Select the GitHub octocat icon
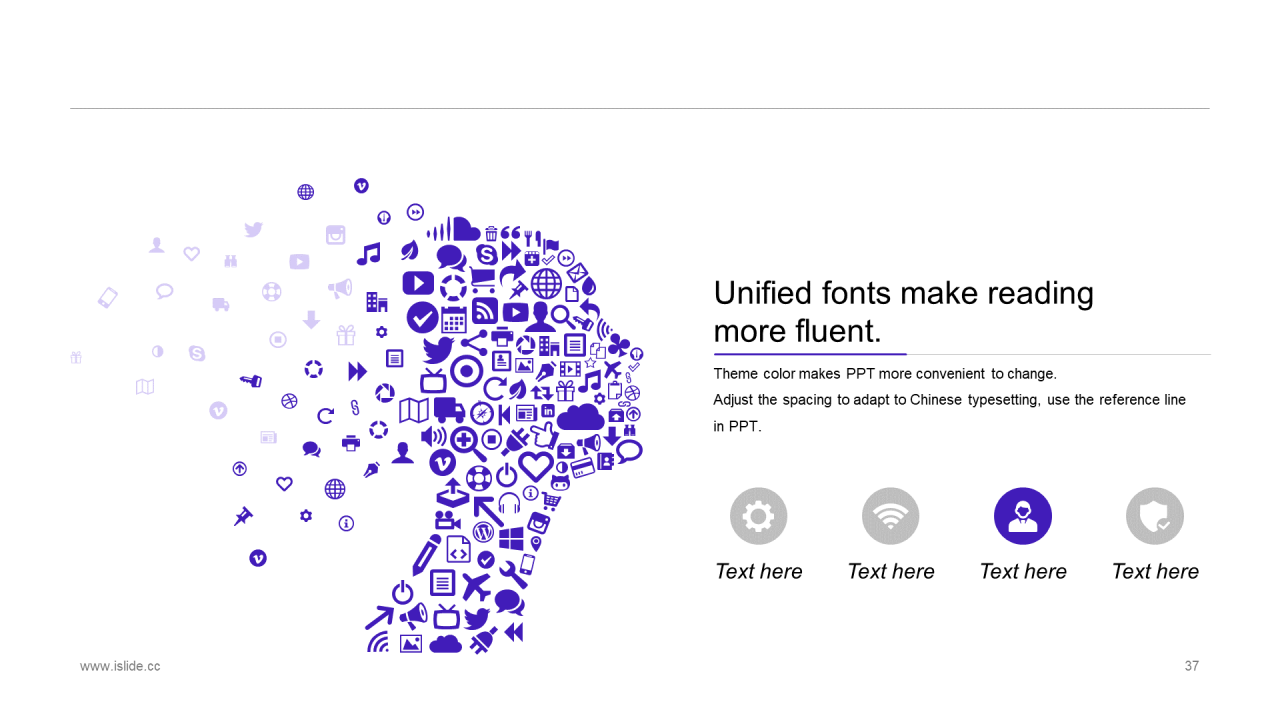The height and width of the screenshot is (720, 1280). [x=560, y=483]
